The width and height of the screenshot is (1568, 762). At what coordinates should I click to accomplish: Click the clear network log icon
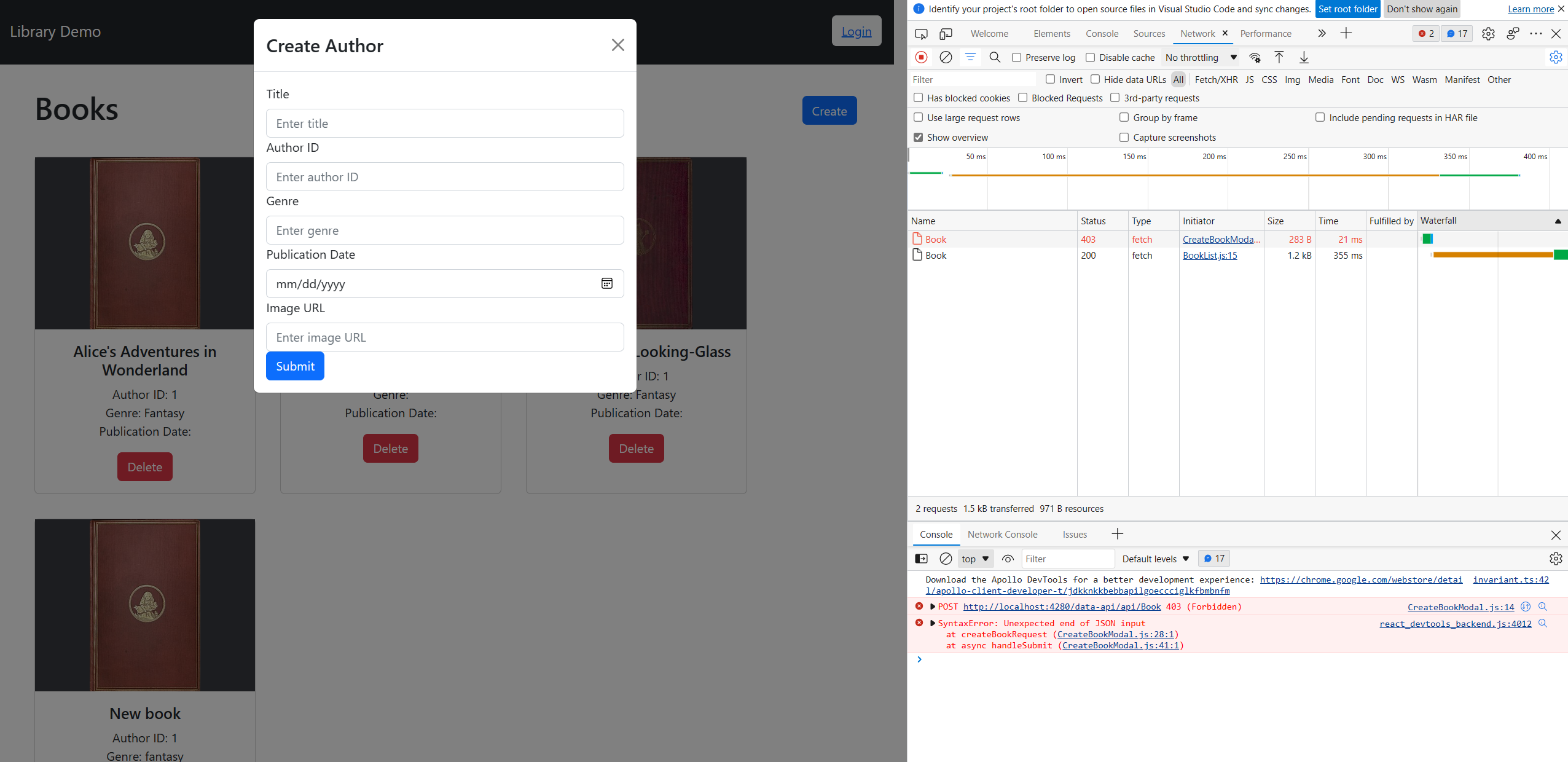[x=946, y=57]
